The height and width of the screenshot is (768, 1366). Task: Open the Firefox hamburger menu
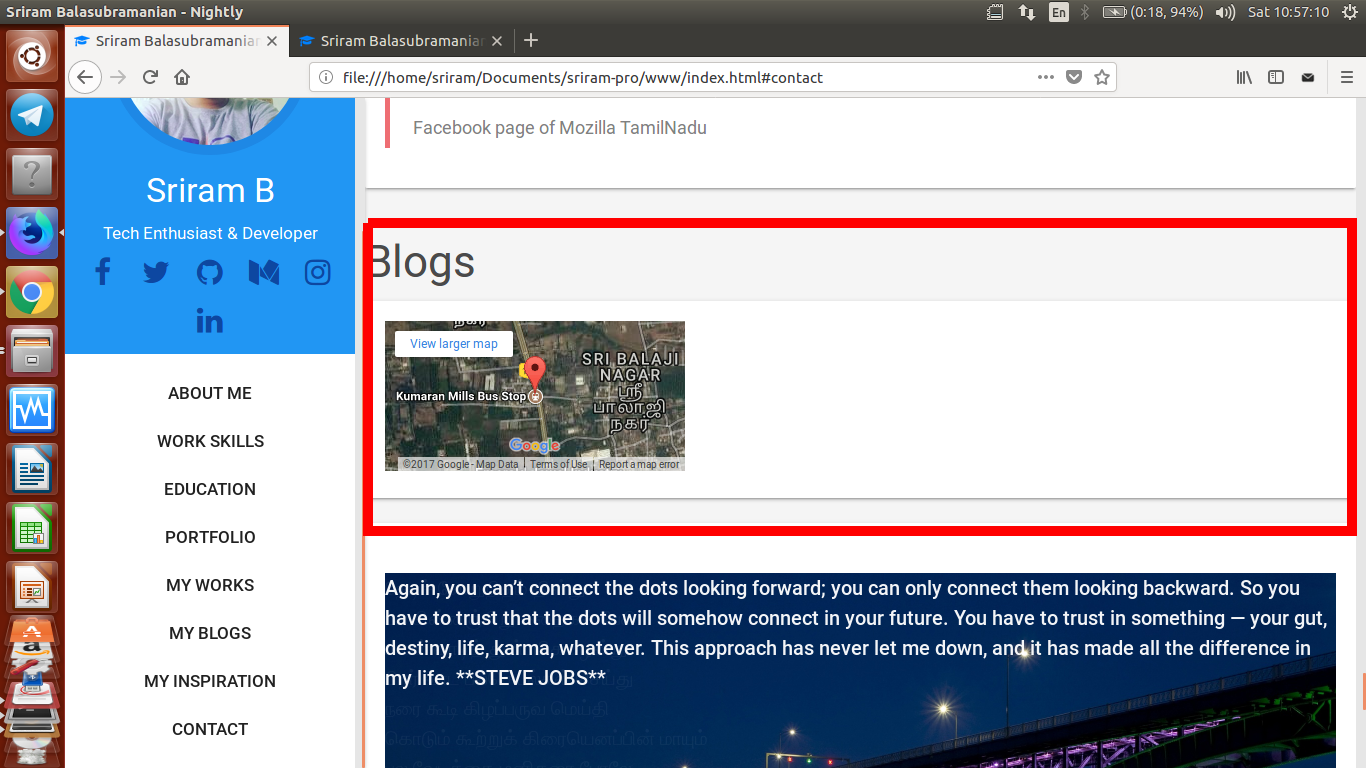(x=1347, y=77)
